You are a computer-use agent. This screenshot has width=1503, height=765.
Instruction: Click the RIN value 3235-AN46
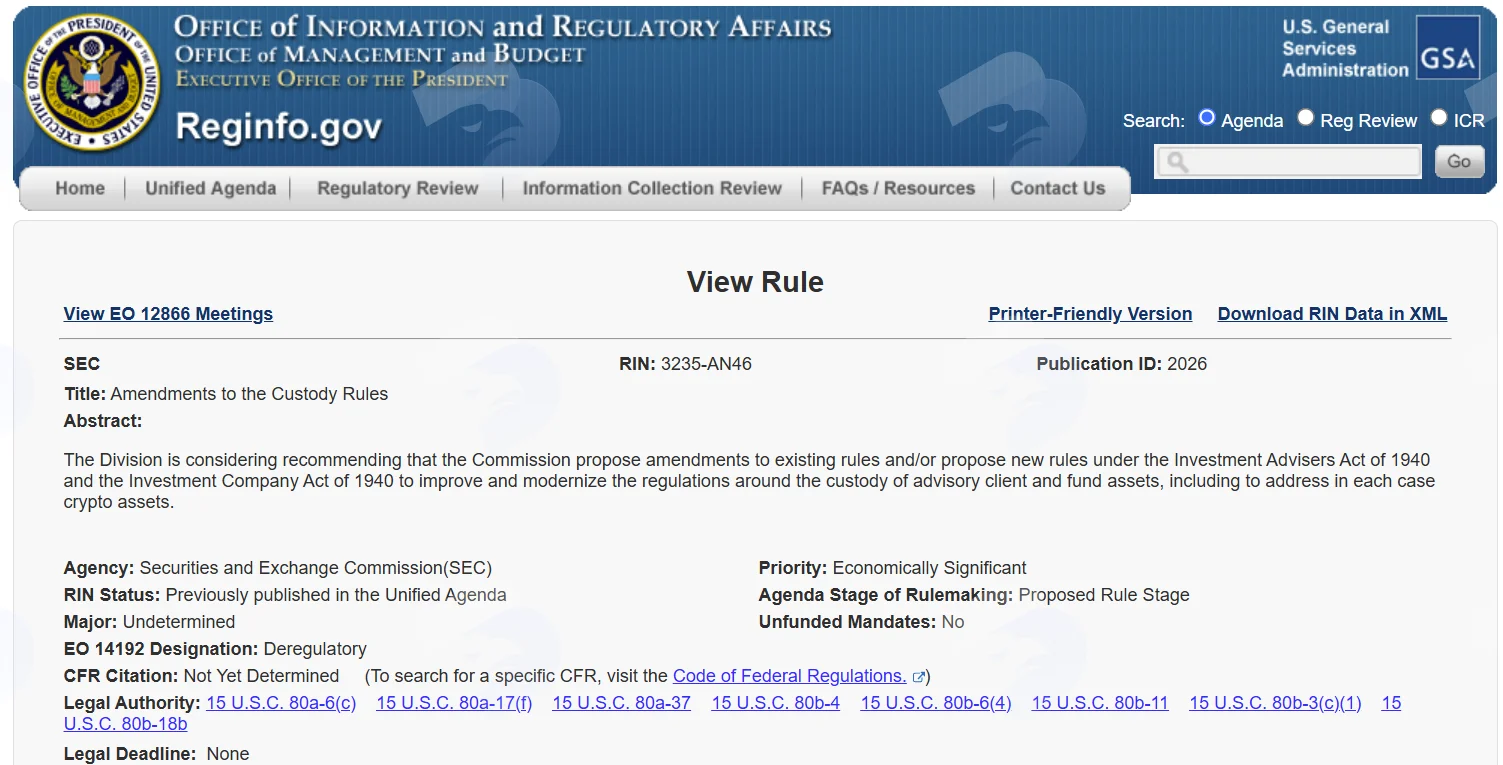(x=706, y=364)
